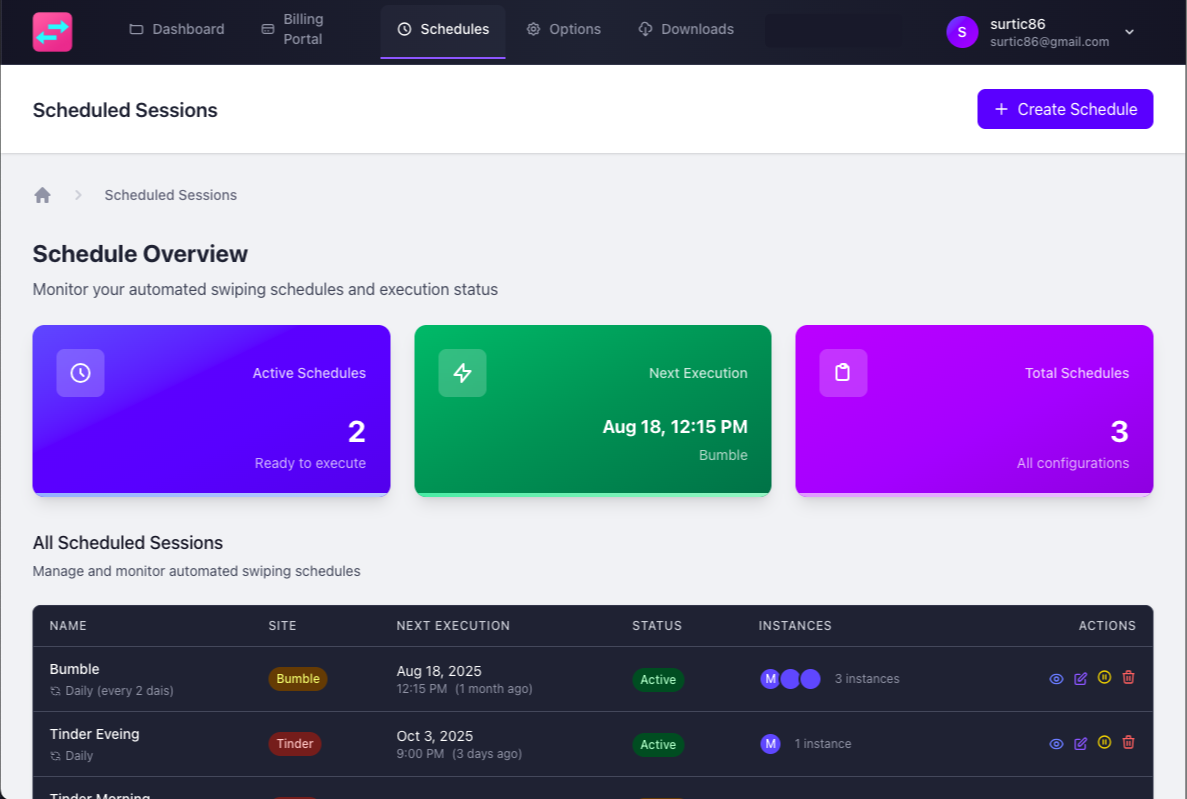Click the home breadcrumb icon

[x=42, y=195]
